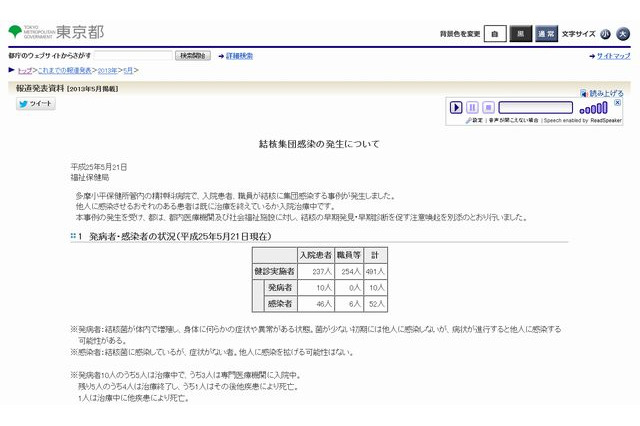
Task: Select the normal (通常) background color button
Action: [x=546, y=33]
